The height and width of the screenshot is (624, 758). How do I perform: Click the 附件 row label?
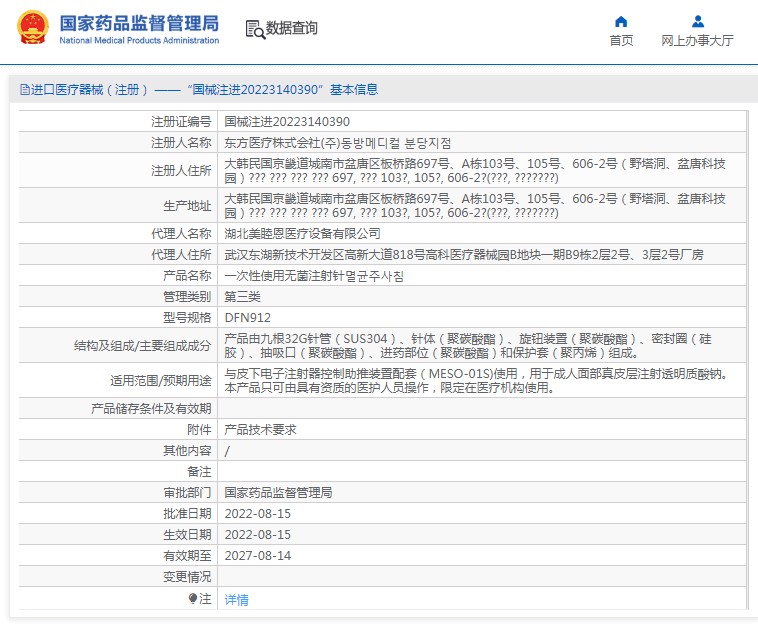(x=199, y=430)
